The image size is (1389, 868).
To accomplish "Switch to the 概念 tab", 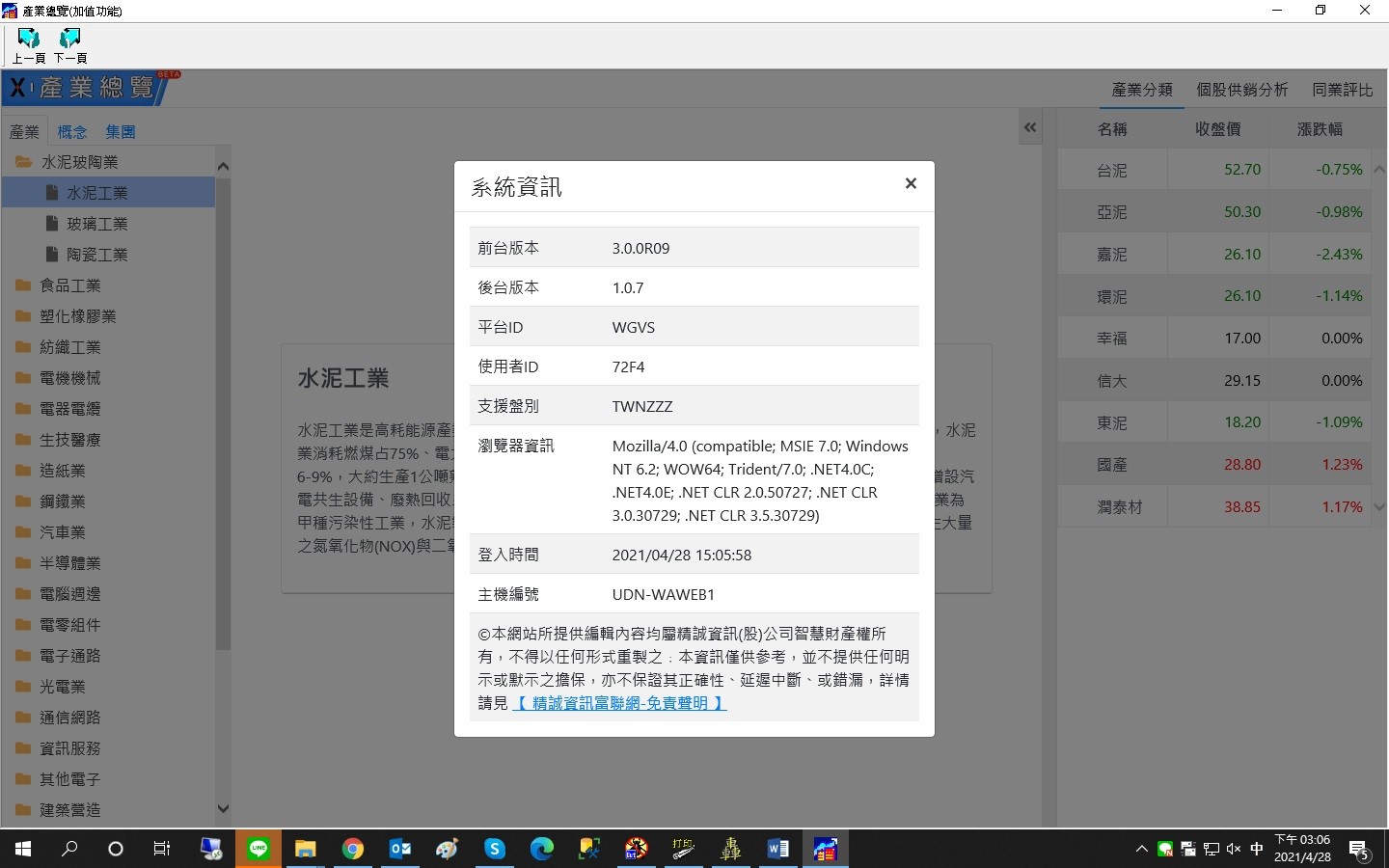I will pos(72,132).
